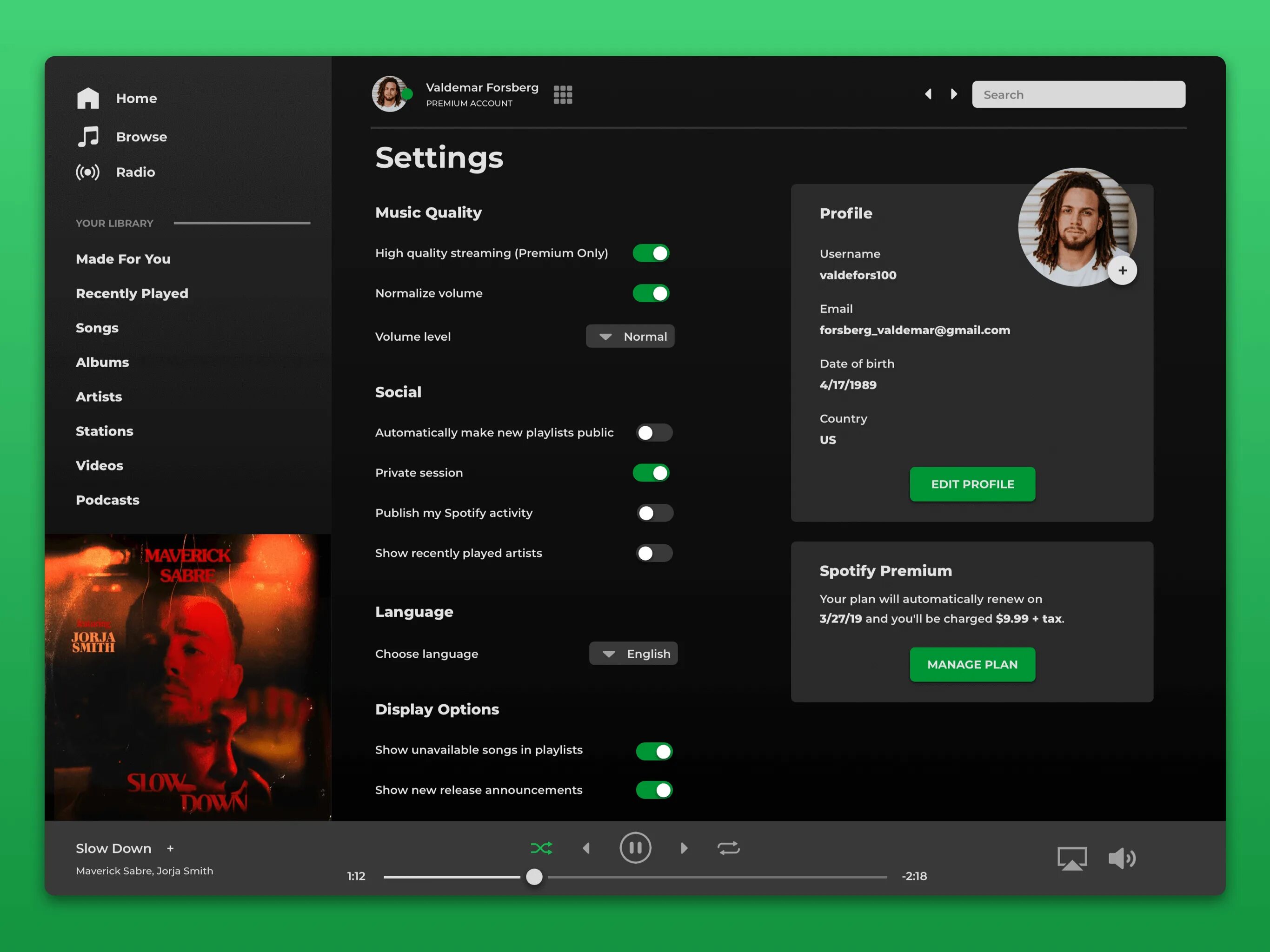The width and height of the screenshot is (1270, 952).
Task: Click the EDIT PROFILE button
Action: tap(972, 484)
